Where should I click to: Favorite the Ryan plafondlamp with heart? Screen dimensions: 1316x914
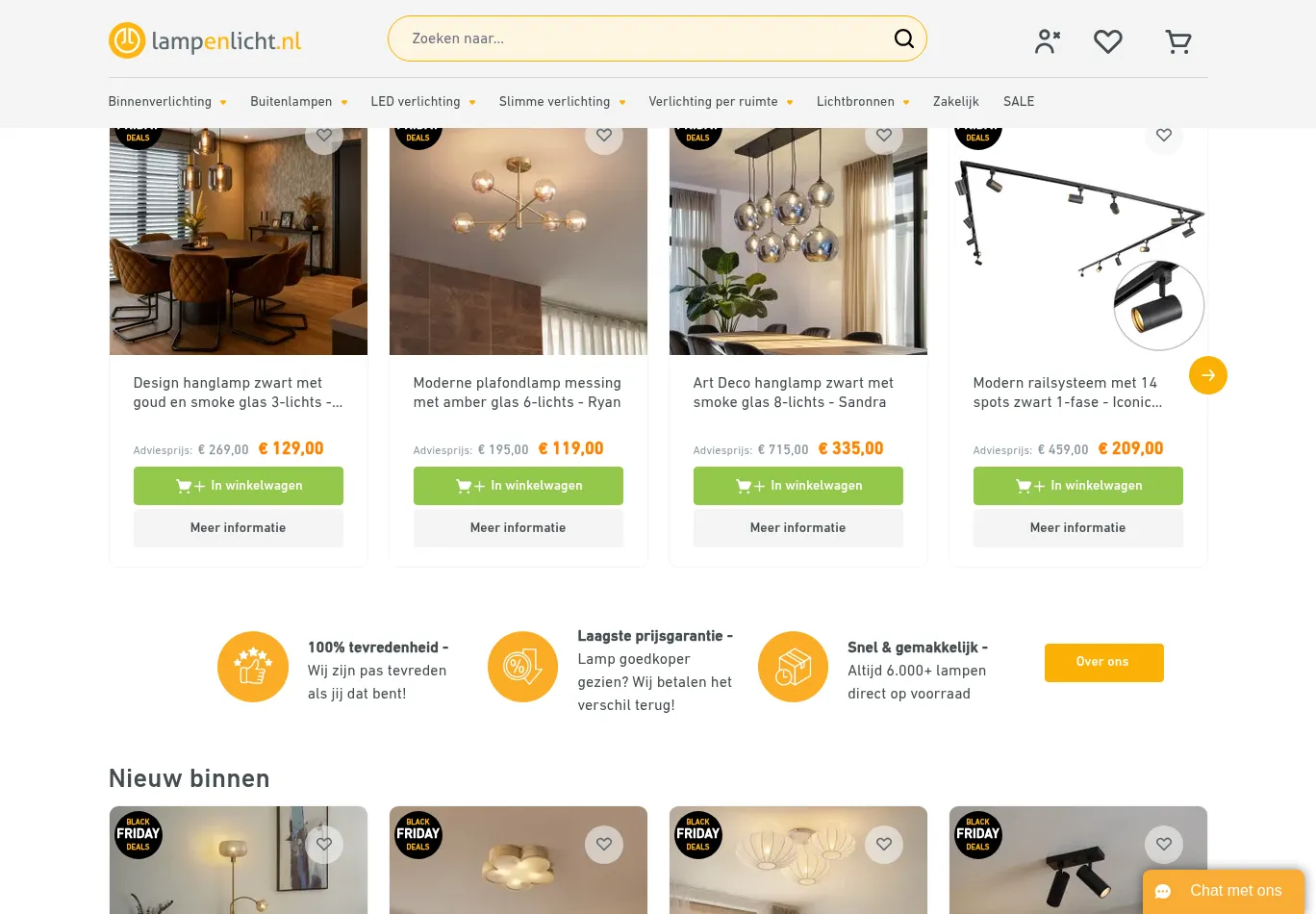click(604, 136)
